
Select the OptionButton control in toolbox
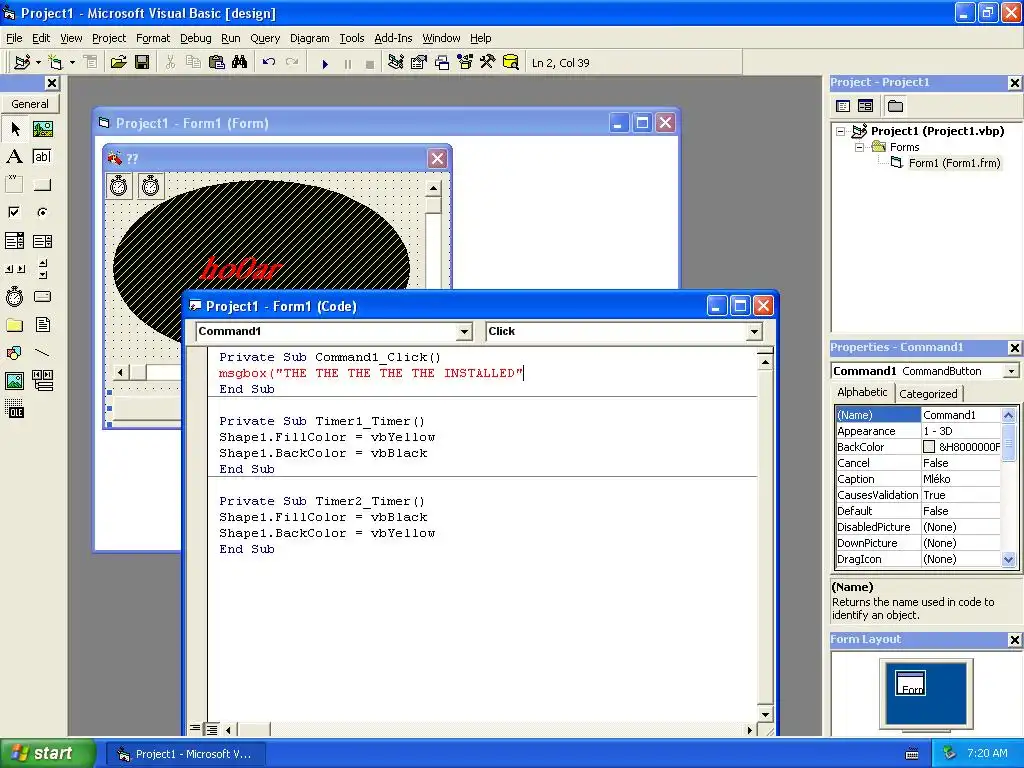click(x=42, y=213)
